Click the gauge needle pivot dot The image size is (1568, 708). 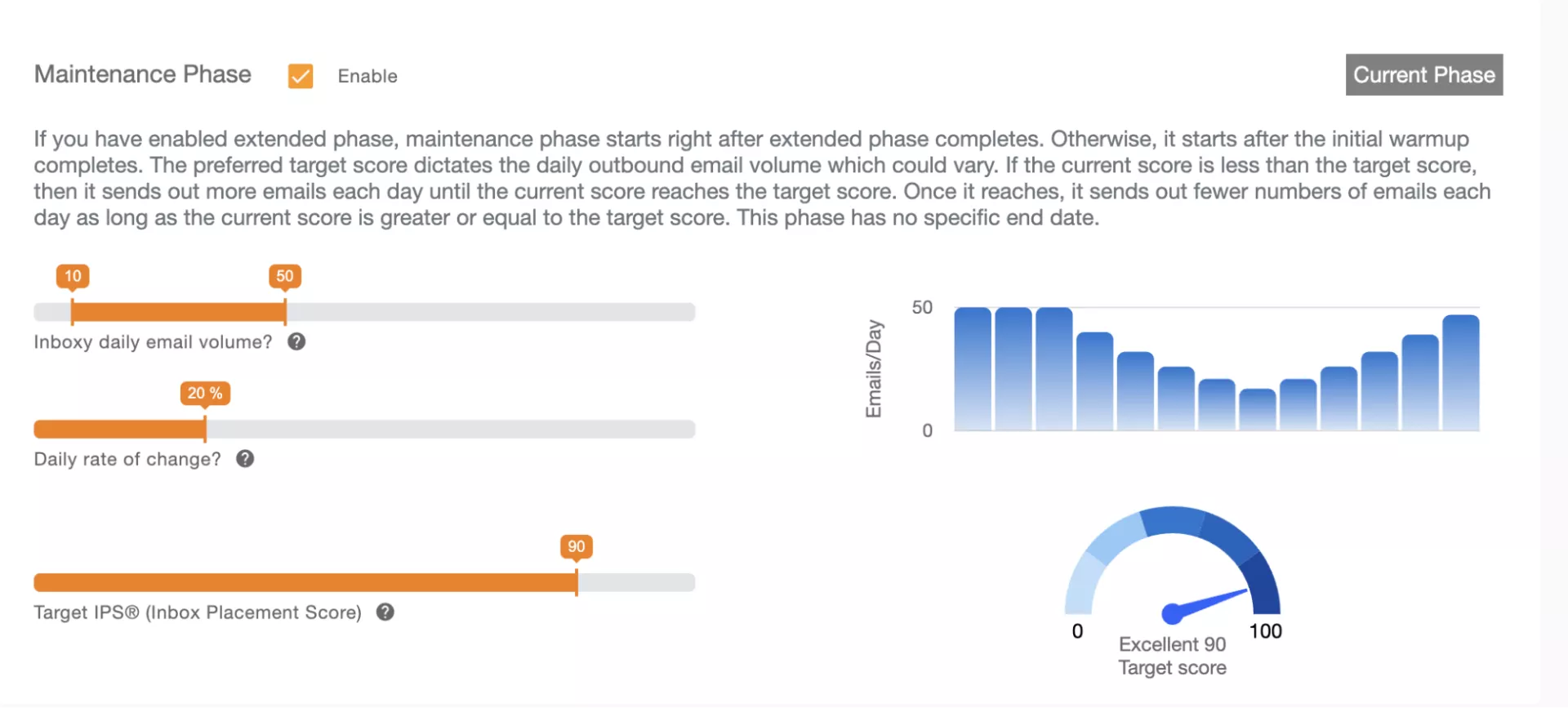(x=1172, y=612)
